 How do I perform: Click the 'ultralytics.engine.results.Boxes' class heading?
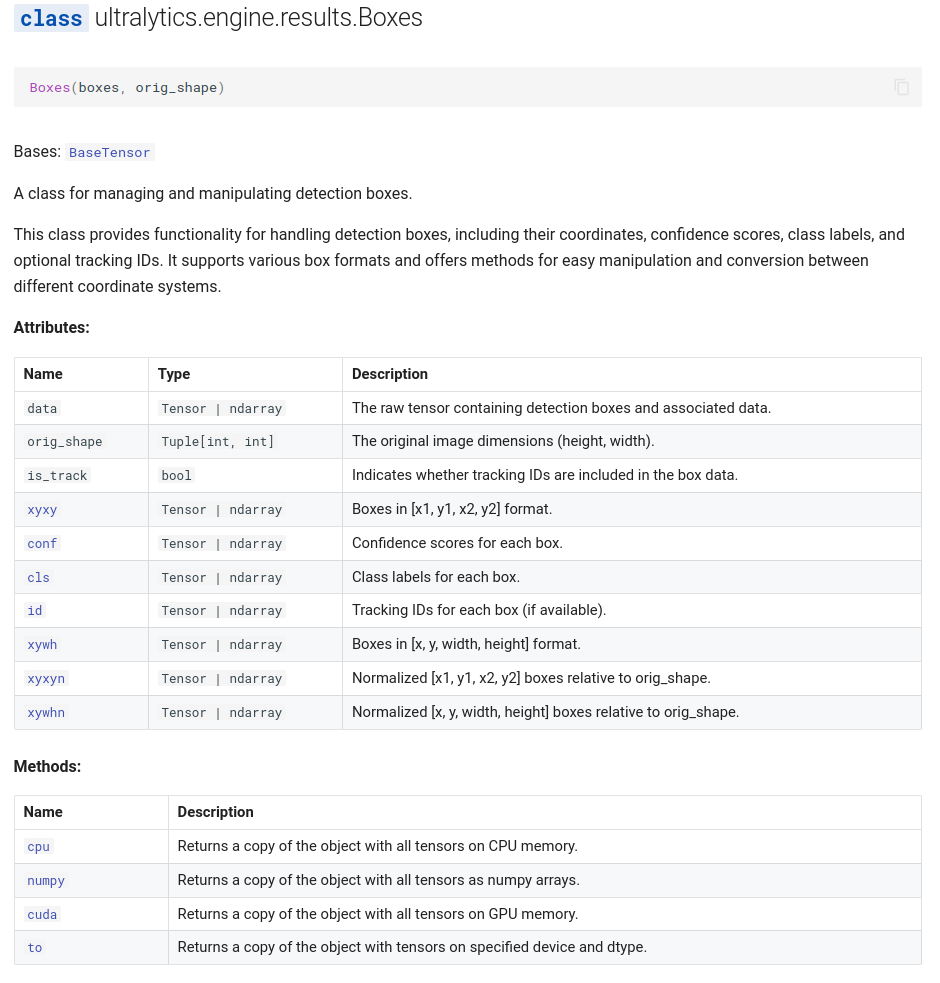(258, 18)
